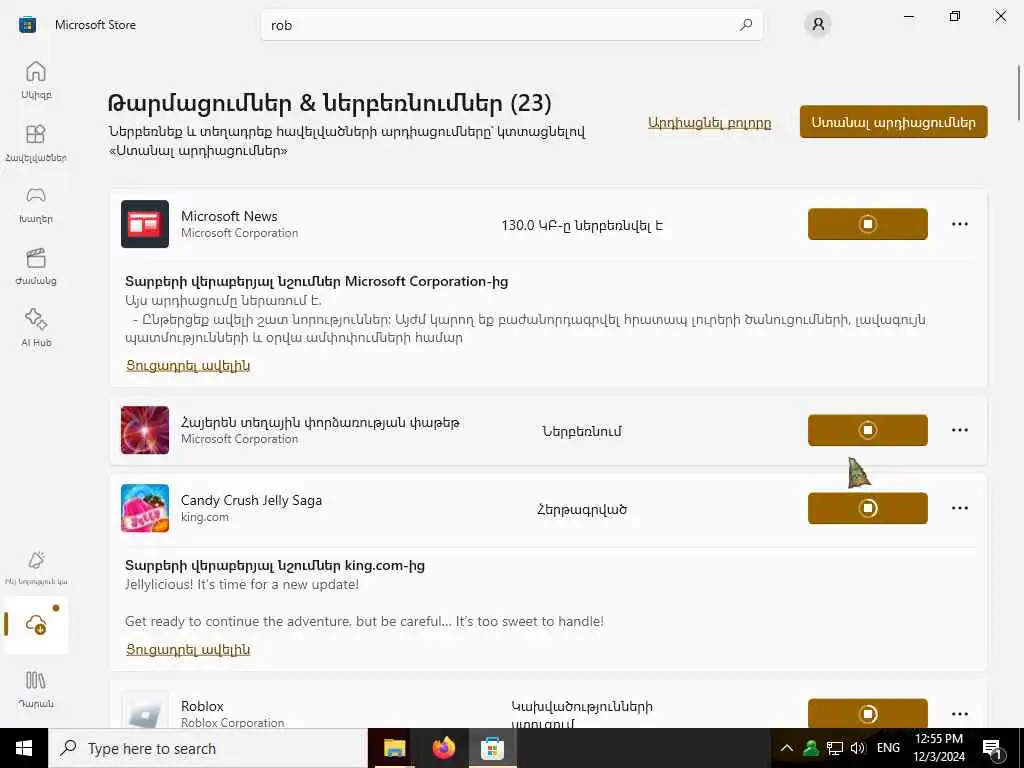Screen dimensions: 1024x768
Task: Click the taskbar 'Type here to search' box
Action: click(x=208, y=748)
